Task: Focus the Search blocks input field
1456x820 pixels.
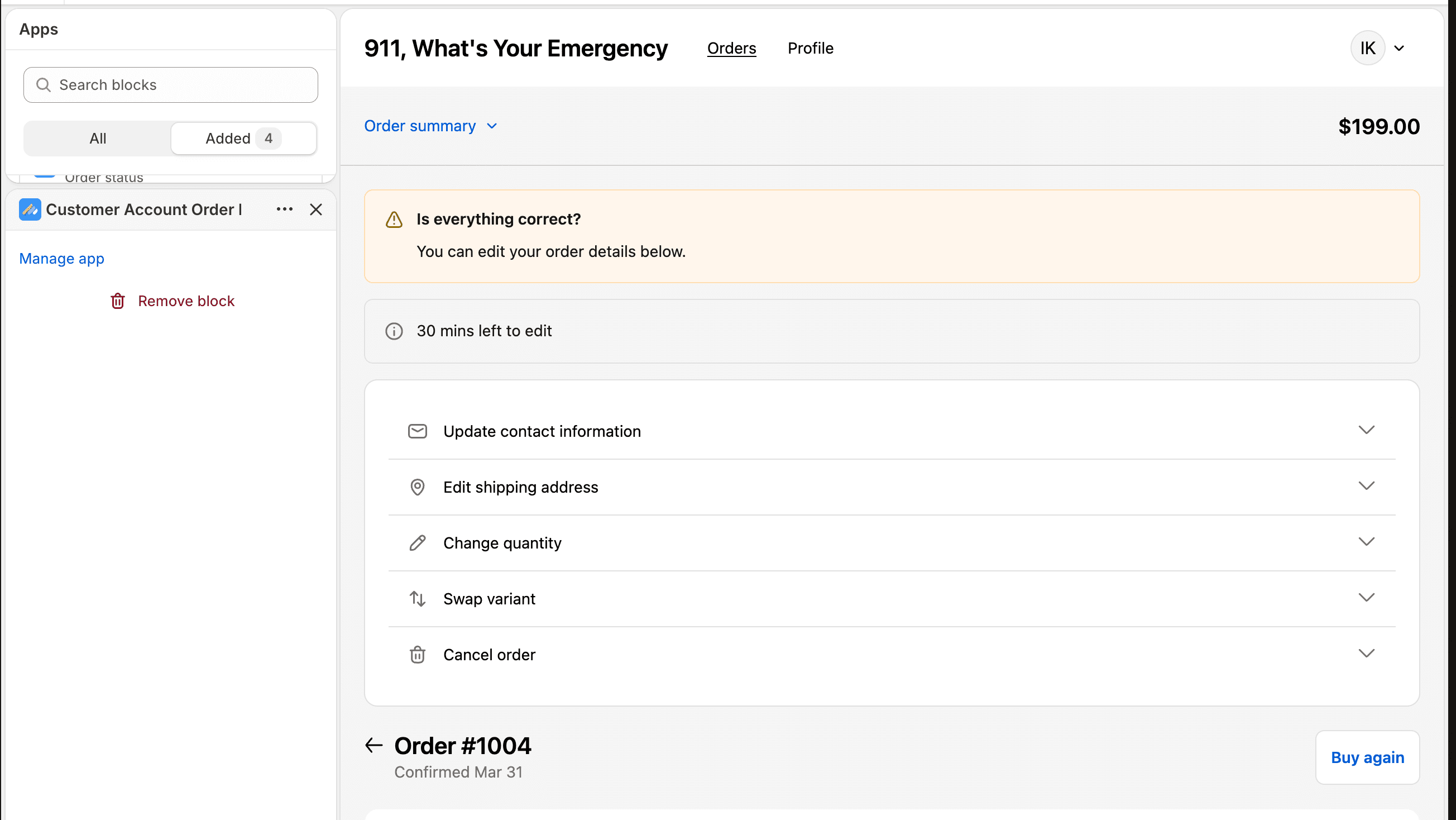Action: [171, 85]
